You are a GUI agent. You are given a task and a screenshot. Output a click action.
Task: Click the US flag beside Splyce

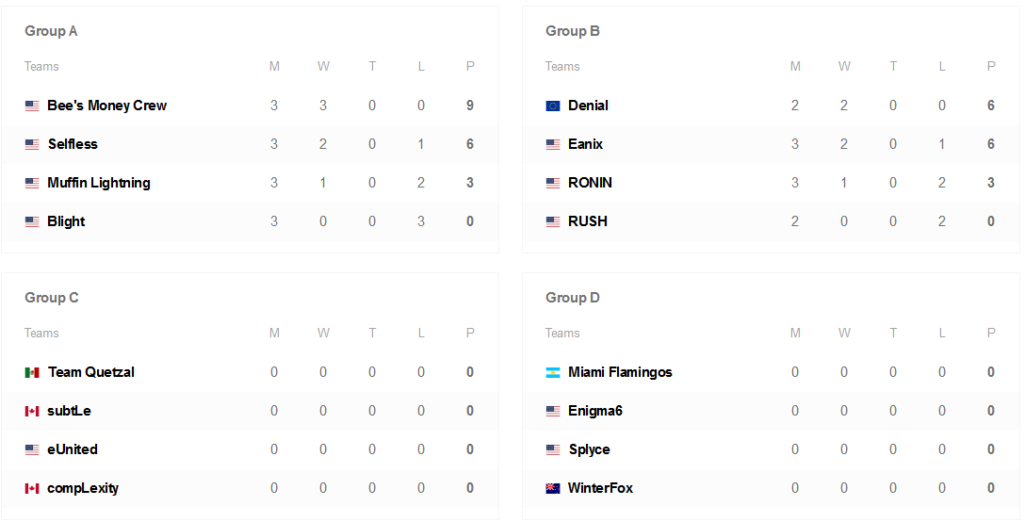553,450
